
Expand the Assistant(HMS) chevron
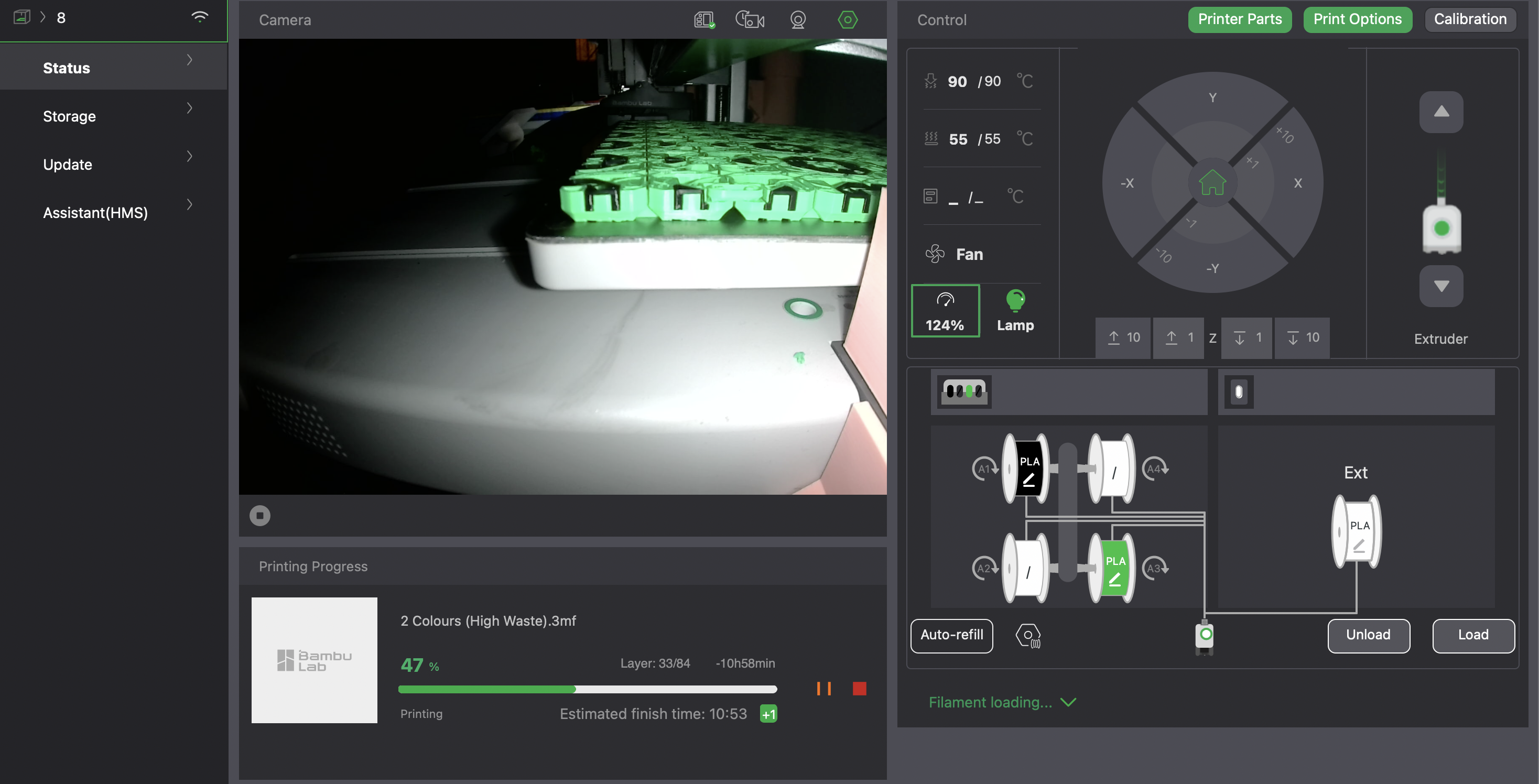coord(189,205)
